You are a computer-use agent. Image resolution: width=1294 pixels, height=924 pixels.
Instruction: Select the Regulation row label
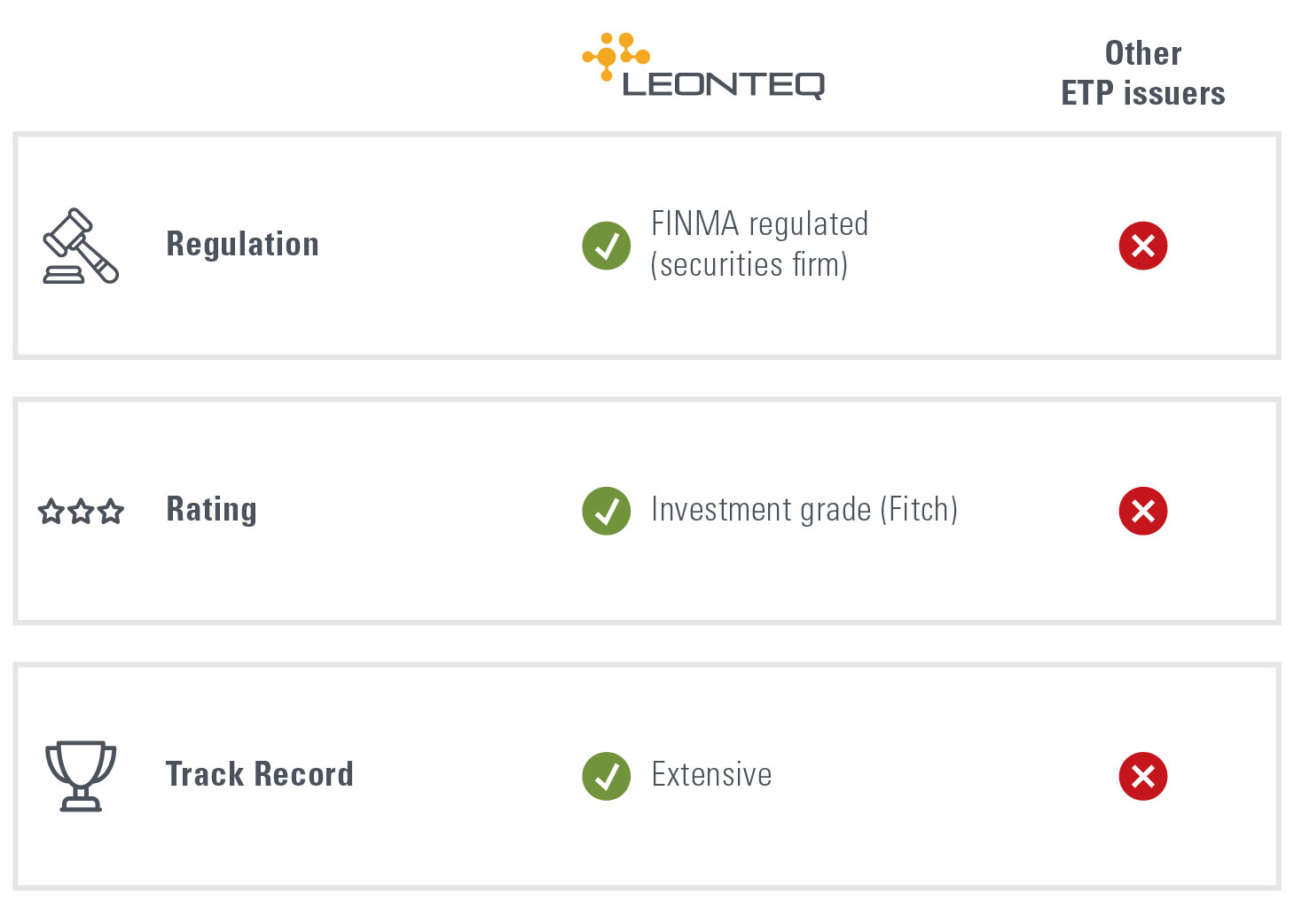click(242, 244)
